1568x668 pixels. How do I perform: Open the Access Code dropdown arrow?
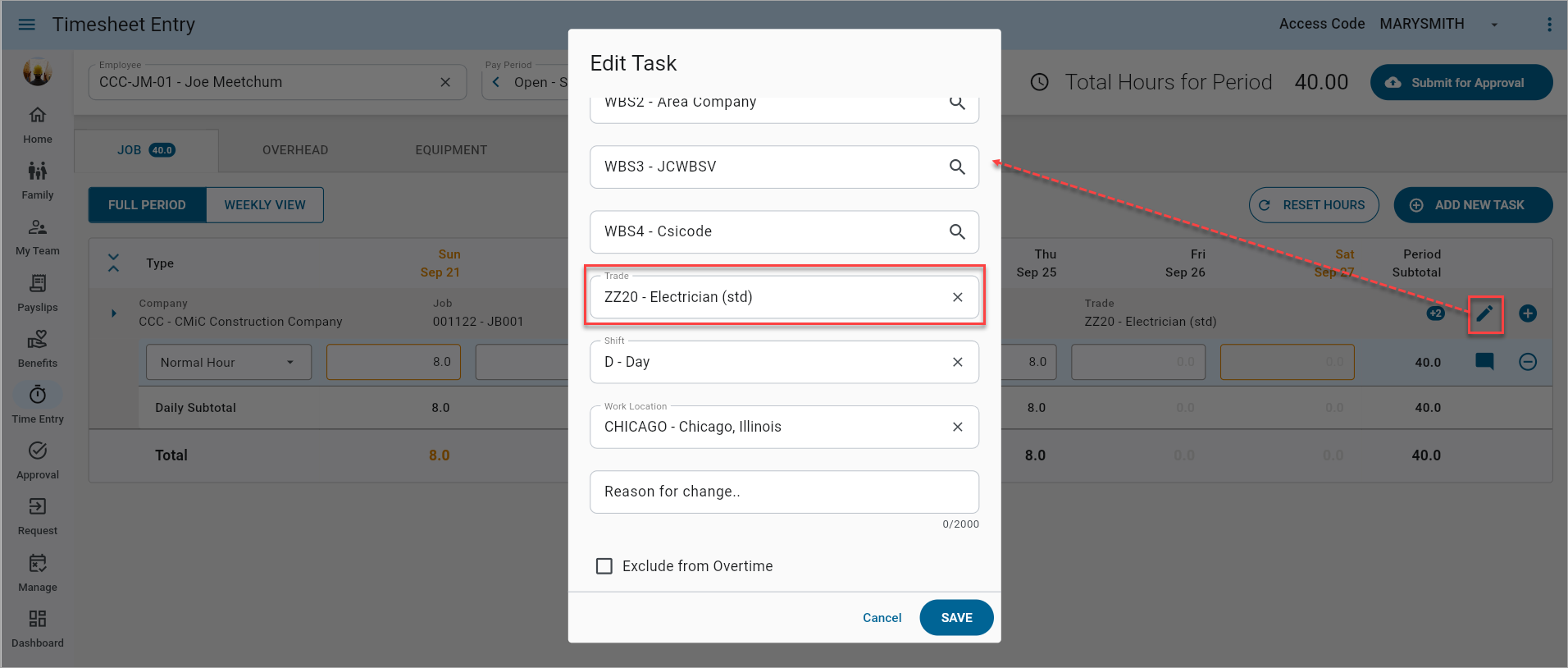pyautogui.click(x=1494, y=25)
